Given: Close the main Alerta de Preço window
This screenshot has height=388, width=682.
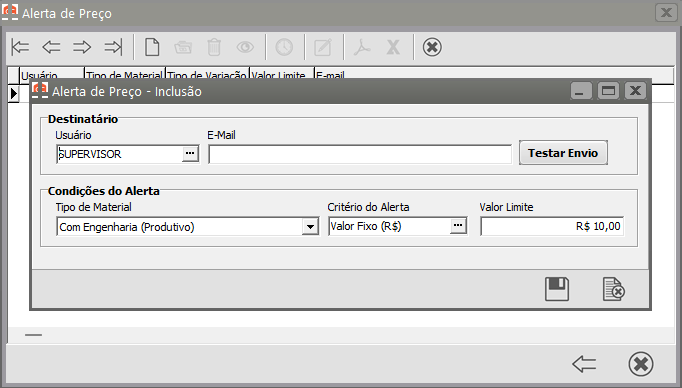Looking at the screenshot, I should click(666, 13).
